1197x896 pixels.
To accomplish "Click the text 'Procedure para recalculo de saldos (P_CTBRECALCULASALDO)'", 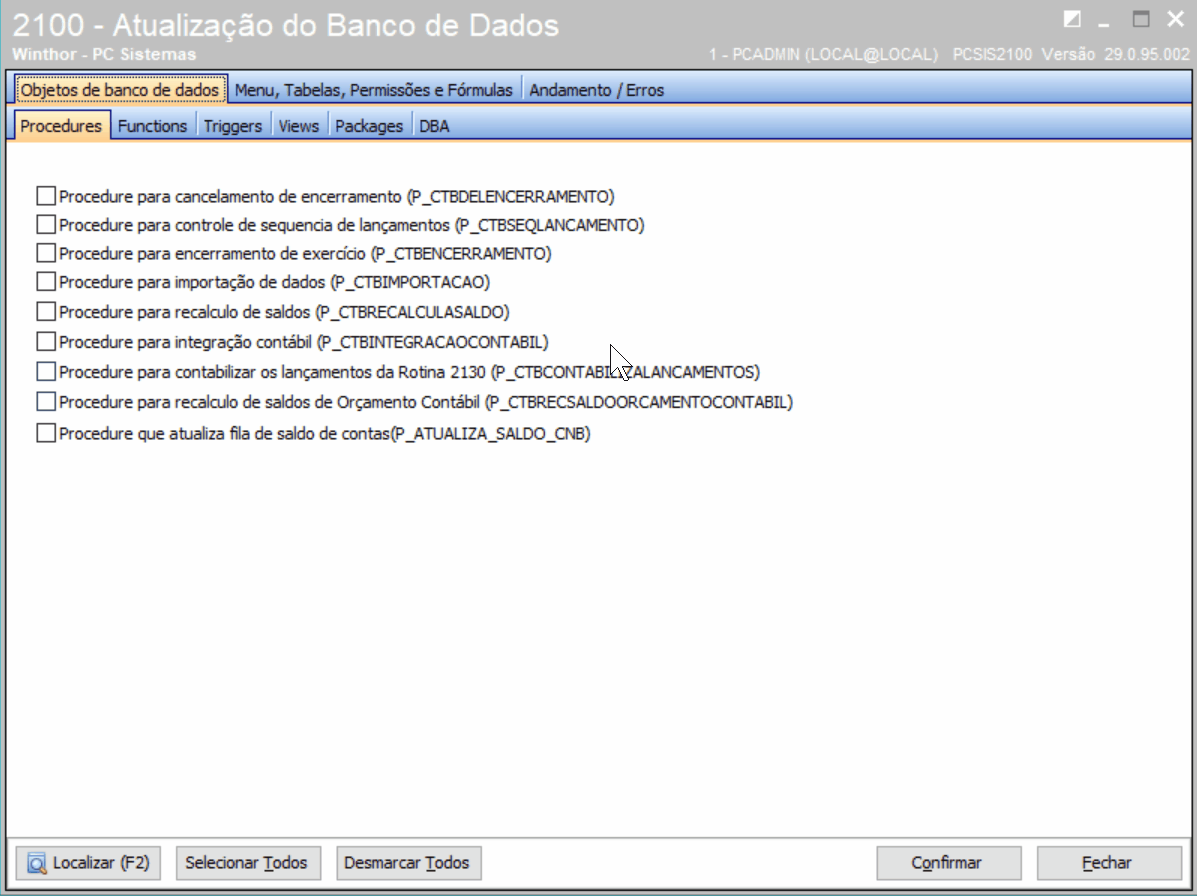I will pos(284,311).
